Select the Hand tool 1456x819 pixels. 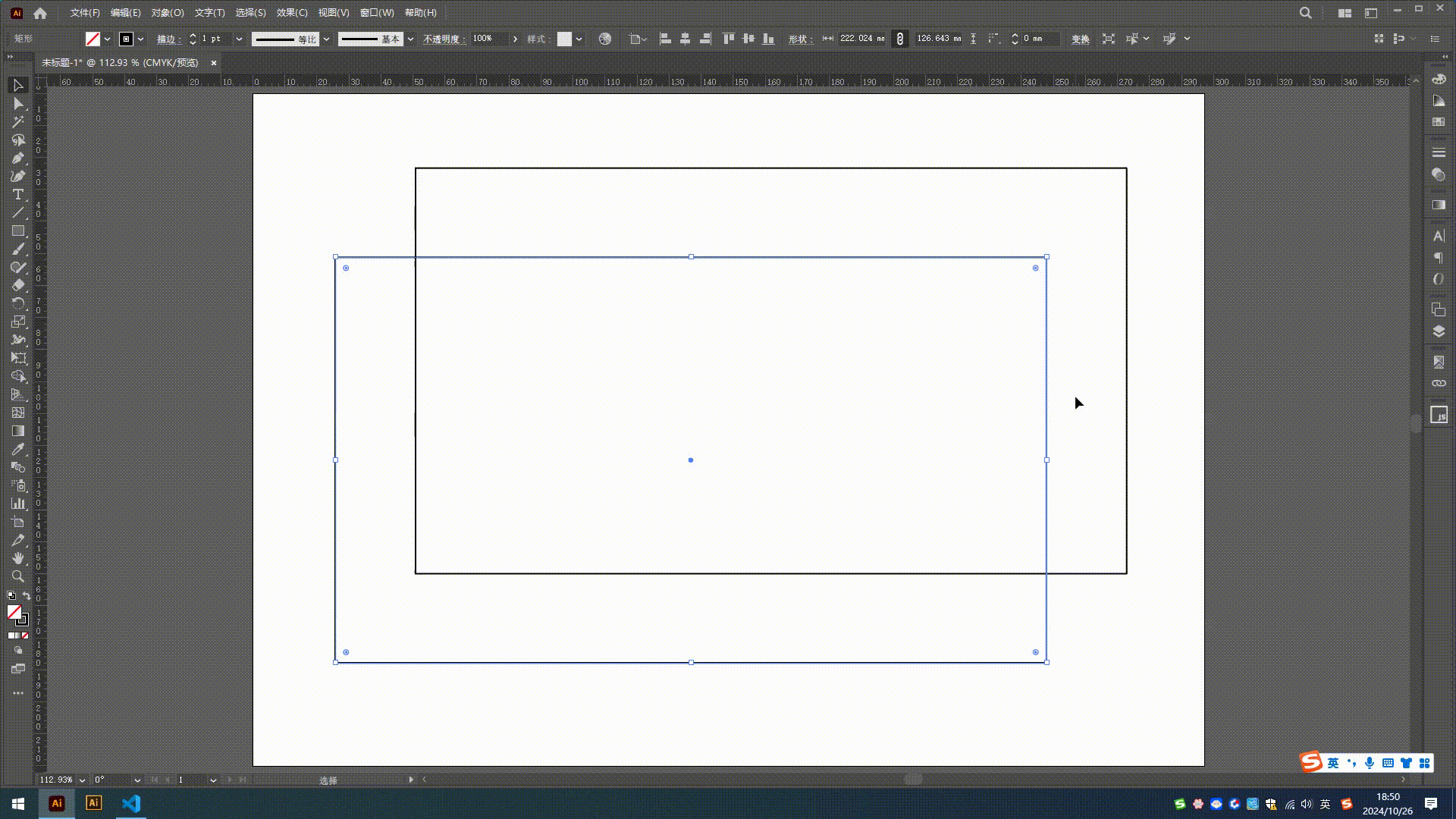(18, 558)
